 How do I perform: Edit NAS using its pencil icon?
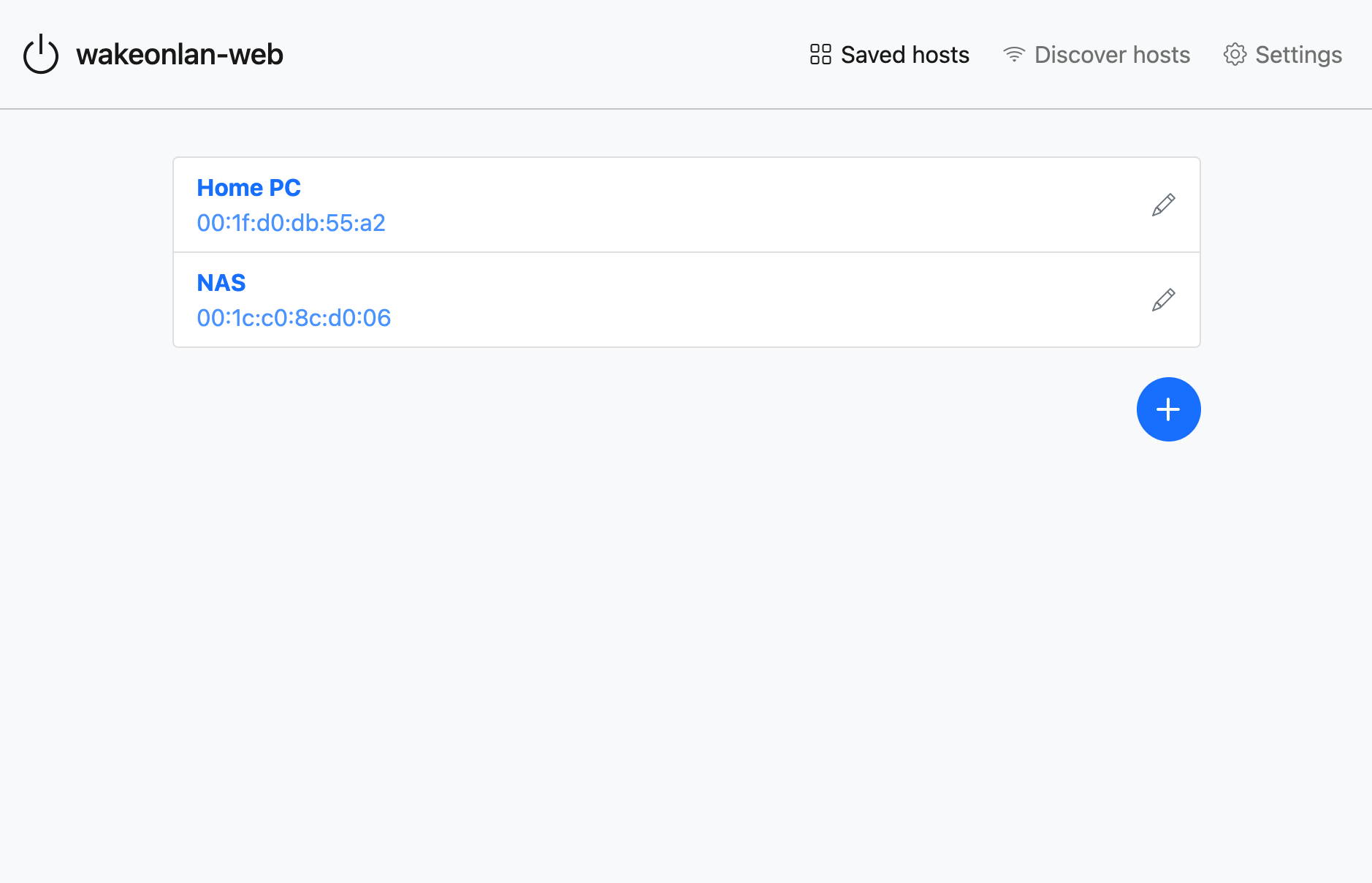tap(1163, 299)
